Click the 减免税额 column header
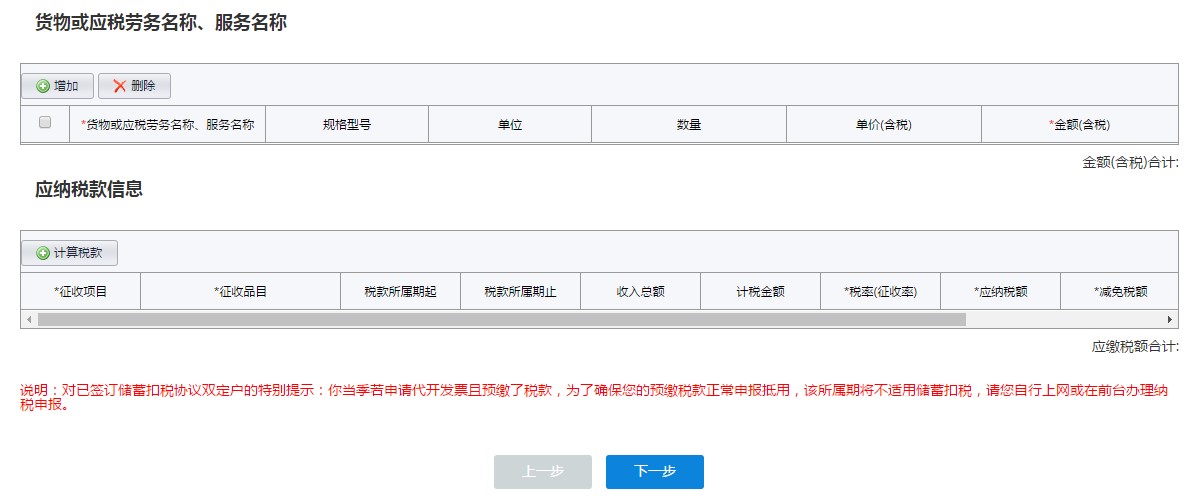 point(1120,292)
